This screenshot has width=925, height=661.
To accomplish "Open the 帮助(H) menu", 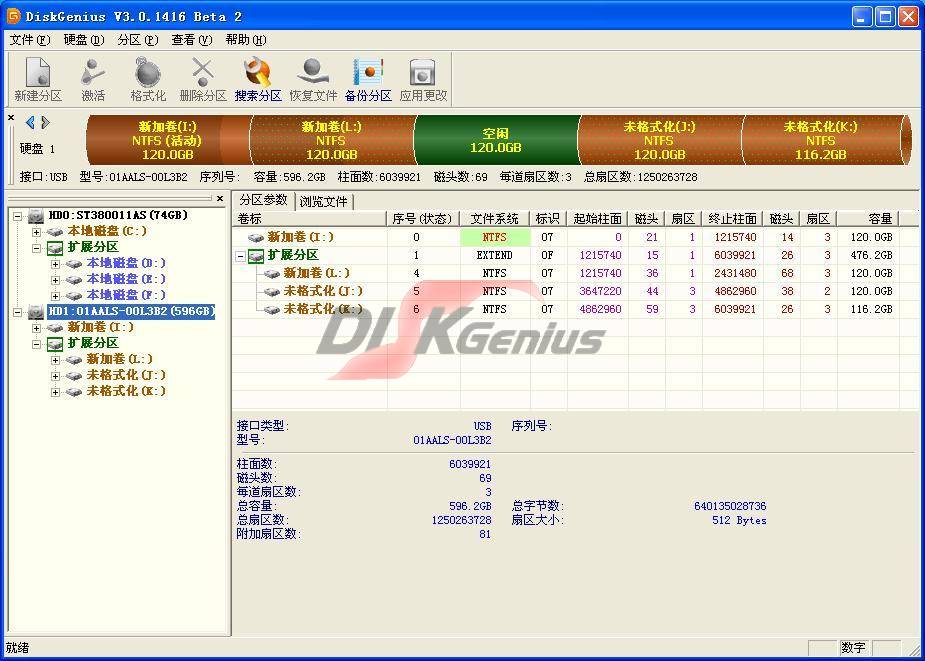I will 246,40.
